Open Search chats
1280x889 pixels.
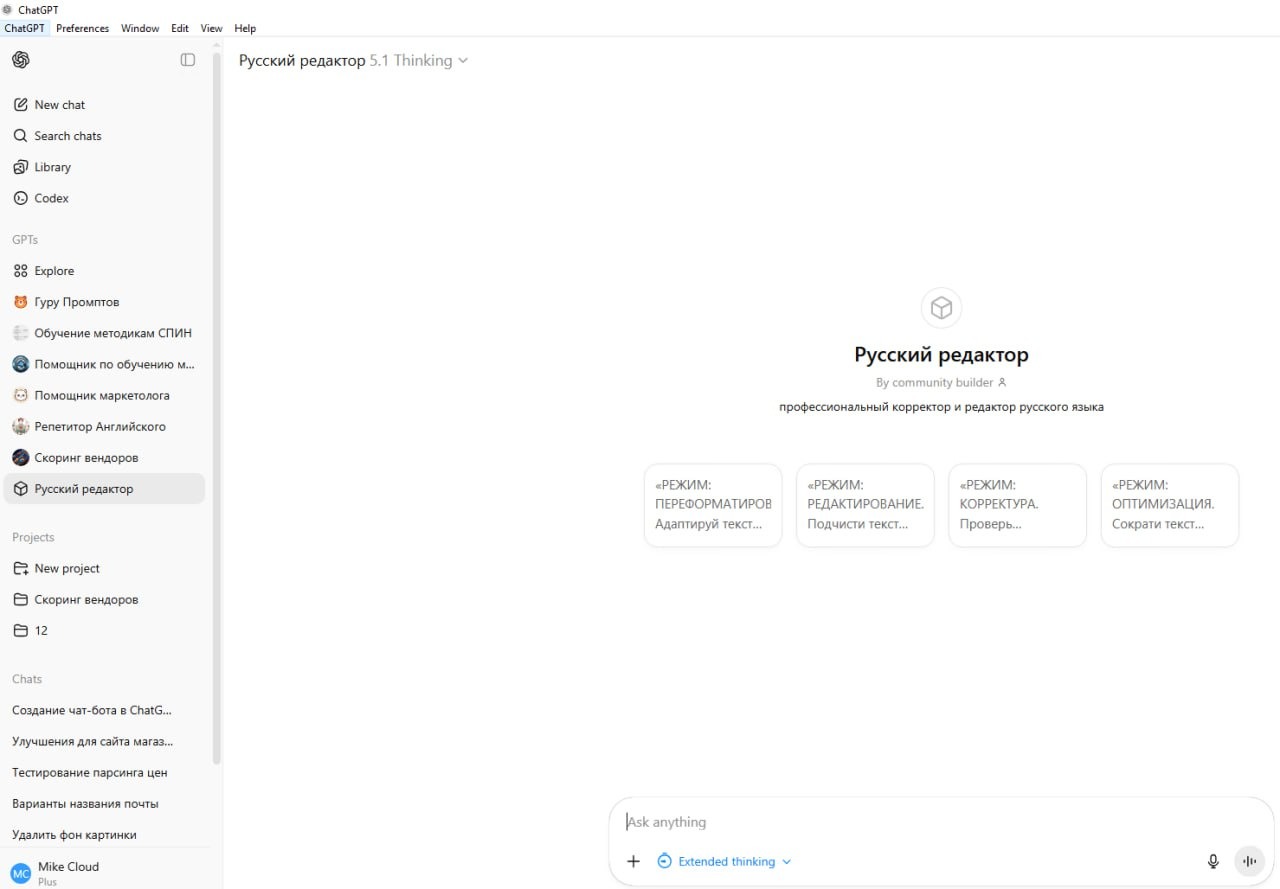[67, 136]
